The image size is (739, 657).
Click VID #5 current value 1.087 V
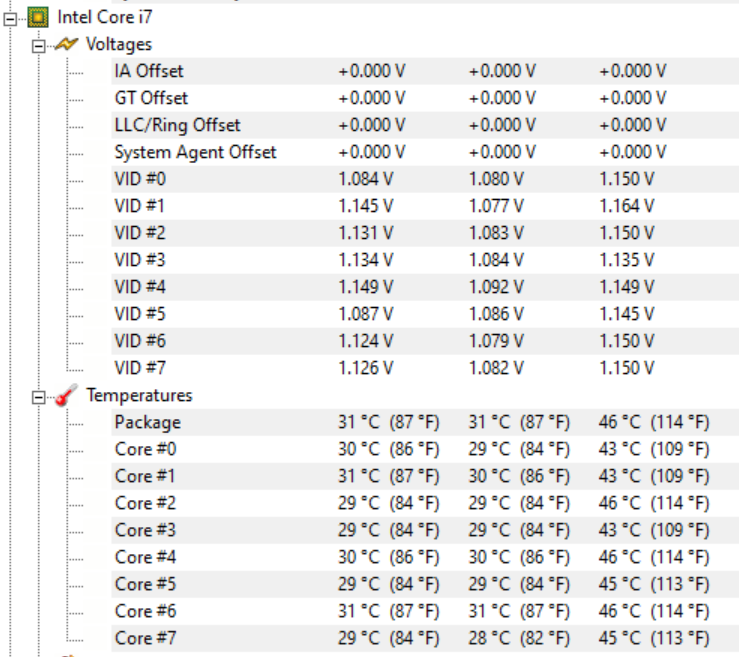point(366,314)
